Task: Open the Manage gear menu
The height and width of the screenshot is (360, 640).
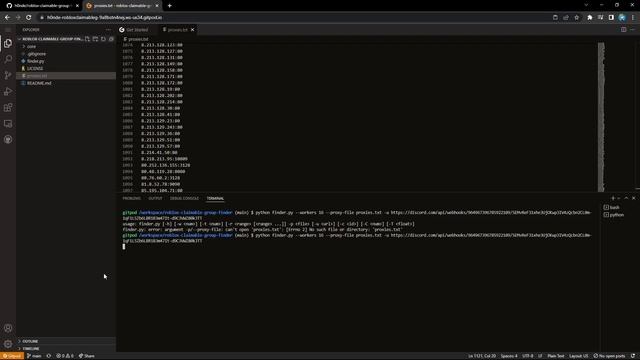Action: (8, 344)
